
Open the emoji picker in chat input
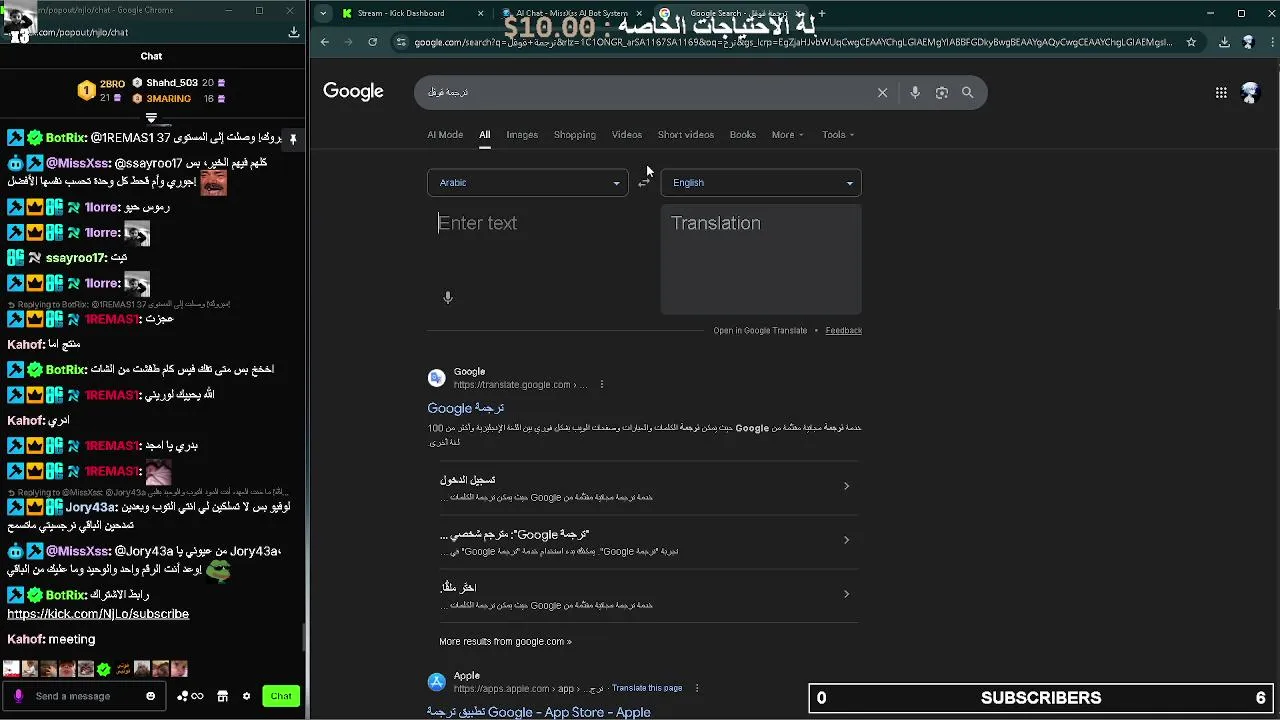(x=151, y=696)
